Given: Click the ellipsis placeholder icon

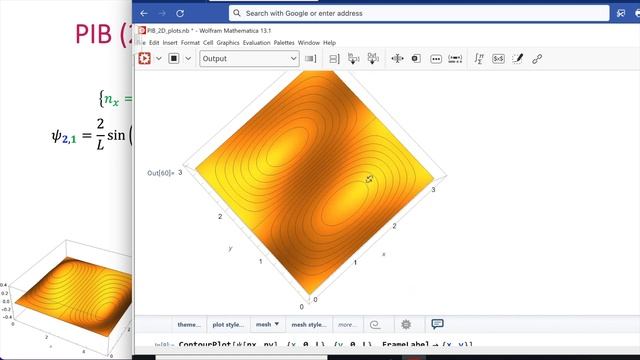Looking at the screenshot, I should (436, 59).
